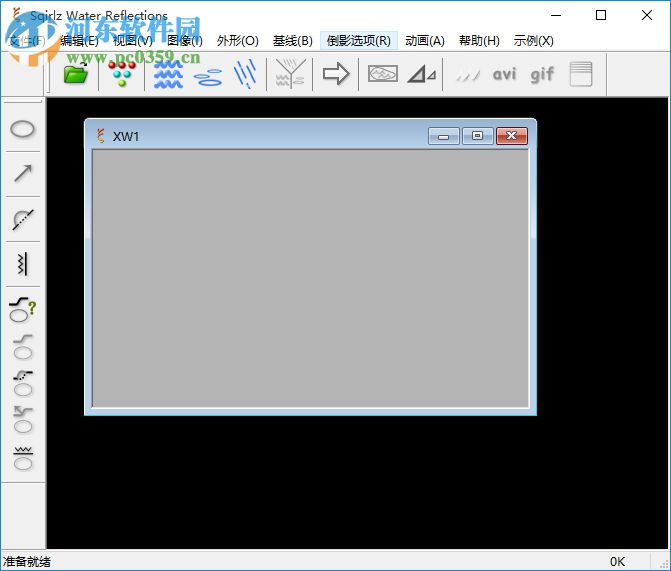This screenshot has height=571, width=671.
Task: Export animation with the gif button
Action: pos(542,74)
